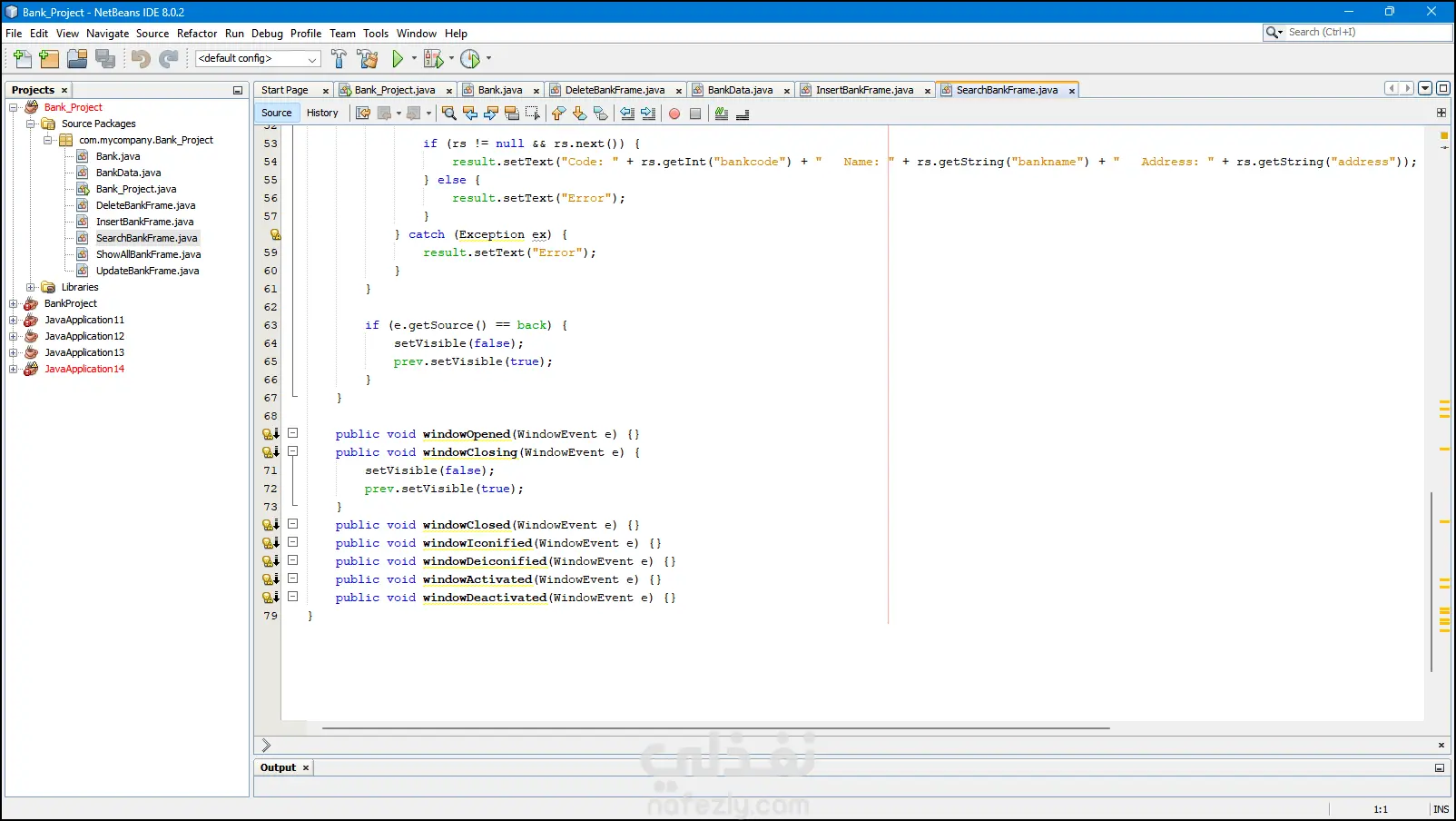The height and width of the screenshot is (821, 1456).
Task: Collapse the Bank_Project root node
Action: click(x=14, y=107)
